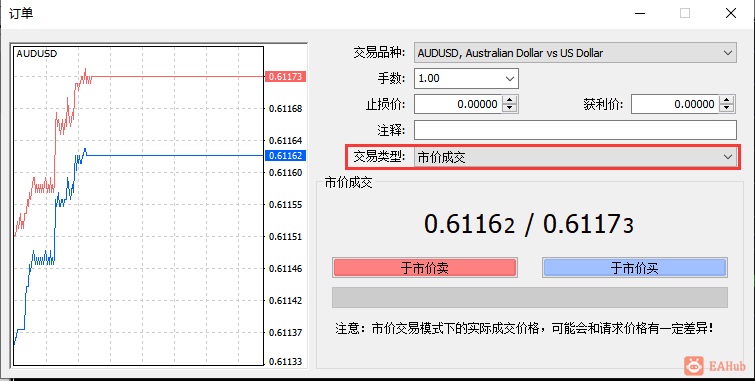
Task: Click the AUDUSD chart title label
Action: (x=37, y=53)
